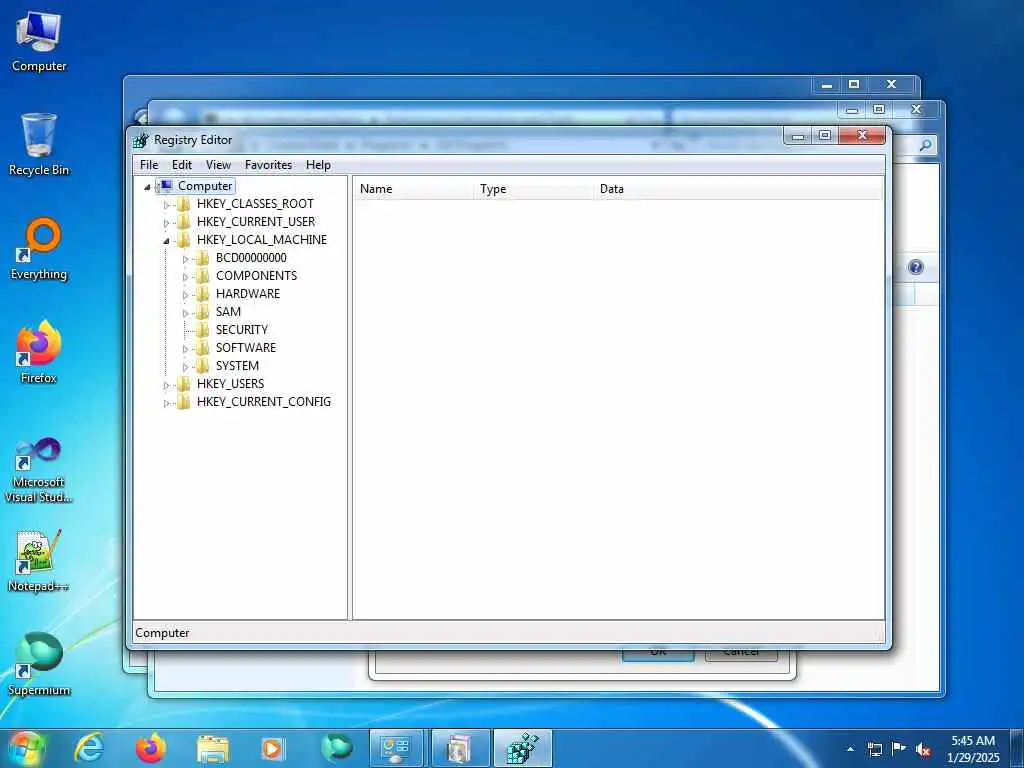Select the HKEY_CLASSES_ROOT label
Image resolution: width=1024 pixels, height=768 pixels.
(x=255, y=204)
